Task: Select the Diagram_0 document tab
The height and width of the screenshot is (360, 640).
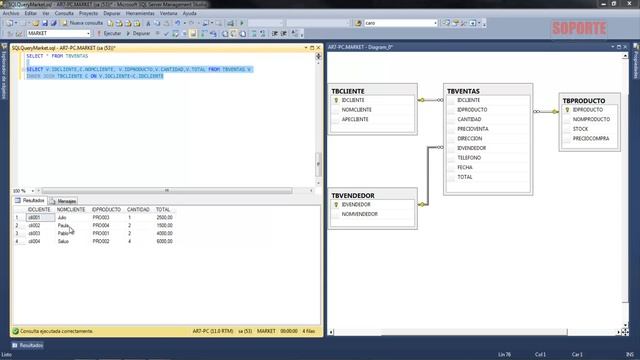Action: [x=360, y=47]
